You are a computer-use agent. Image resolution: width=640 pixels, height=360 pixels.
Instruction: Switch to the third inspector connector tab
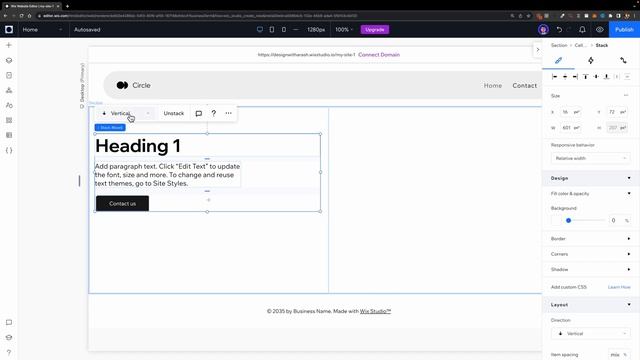[623, 60]
